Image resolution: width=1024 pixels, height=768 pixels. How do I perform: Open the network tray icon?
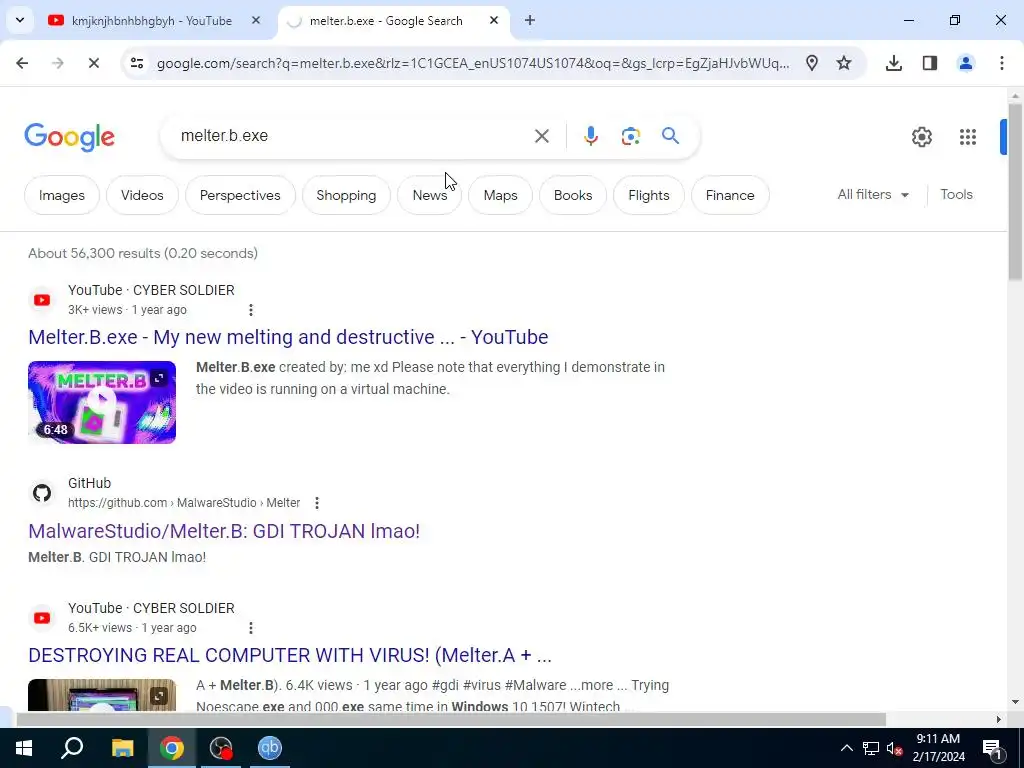[x=871, y=748]
